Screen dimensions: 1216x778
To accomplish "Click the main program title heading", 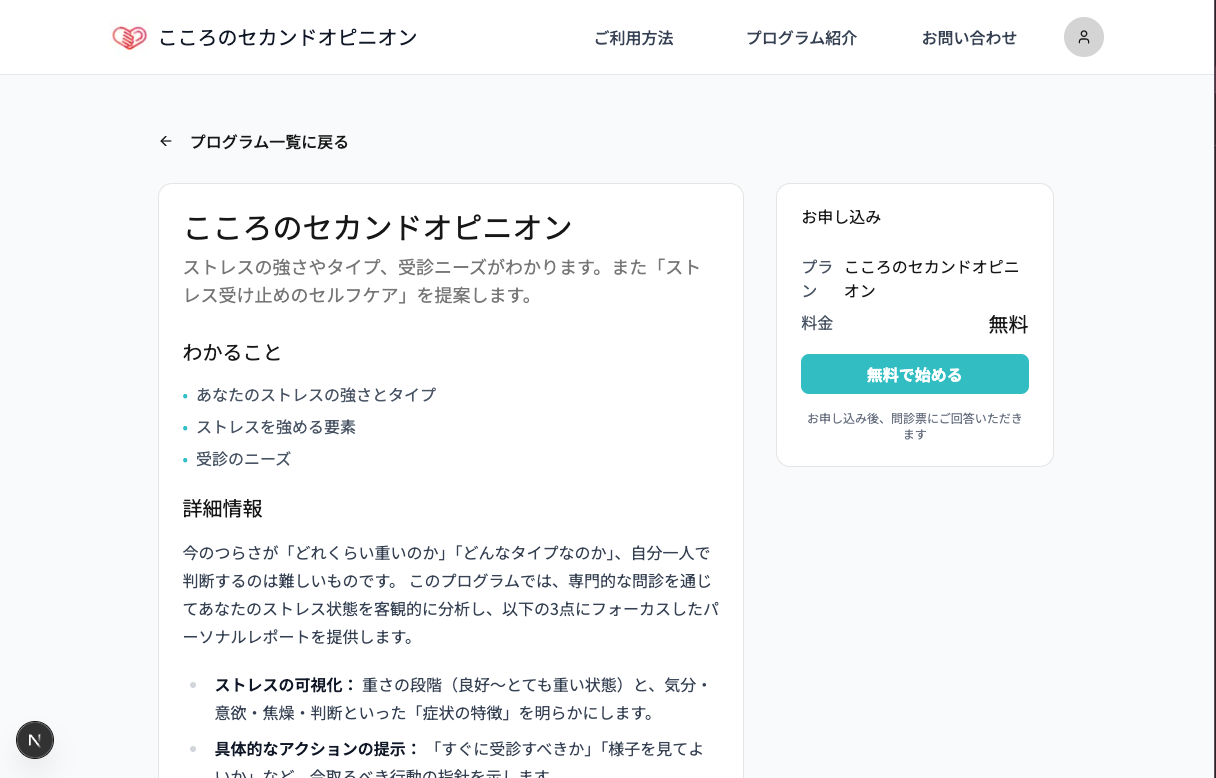I will click(378, 227).
